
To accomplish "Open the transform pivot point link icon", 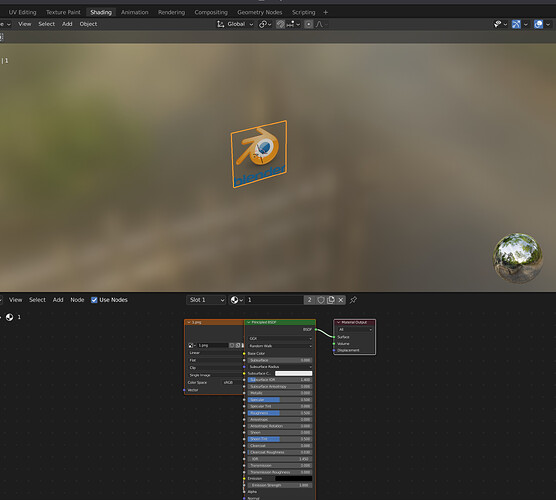I will click(265, 24).
